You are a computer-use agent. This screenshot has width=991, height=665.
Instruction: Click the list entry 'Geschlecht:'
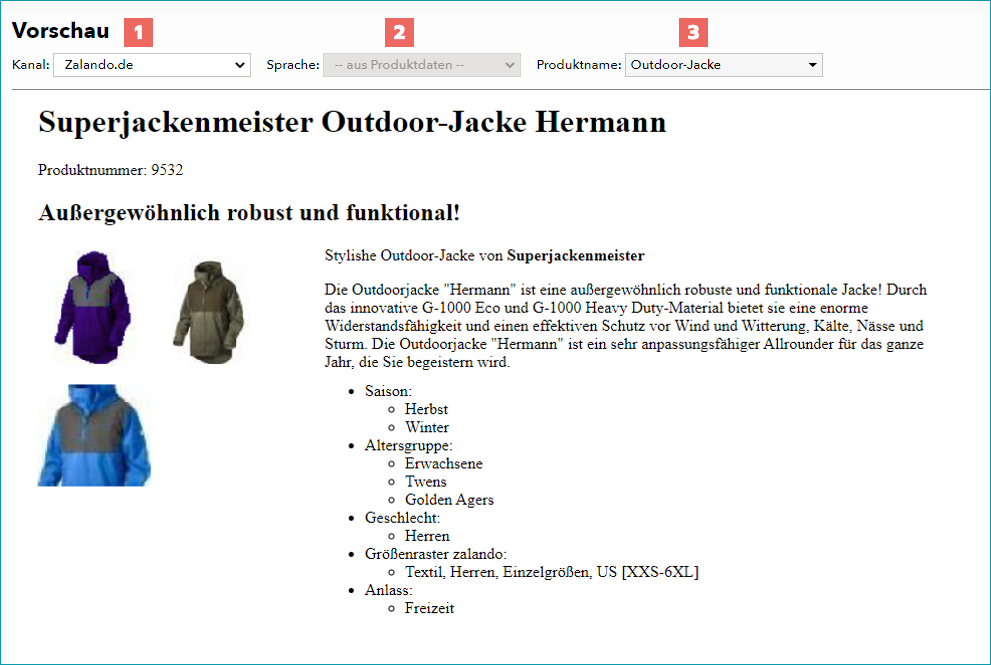click(402, 518)
